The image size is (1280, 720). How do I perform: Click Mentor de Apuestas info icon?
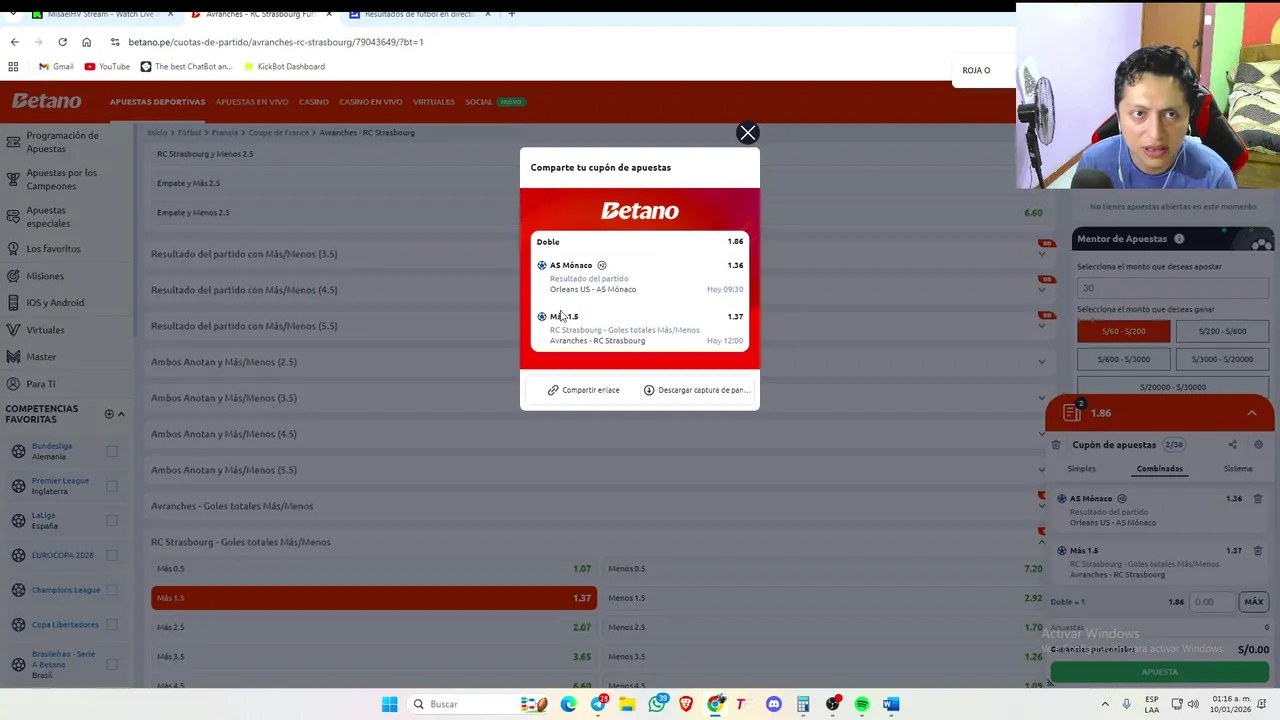[1179, 239]
